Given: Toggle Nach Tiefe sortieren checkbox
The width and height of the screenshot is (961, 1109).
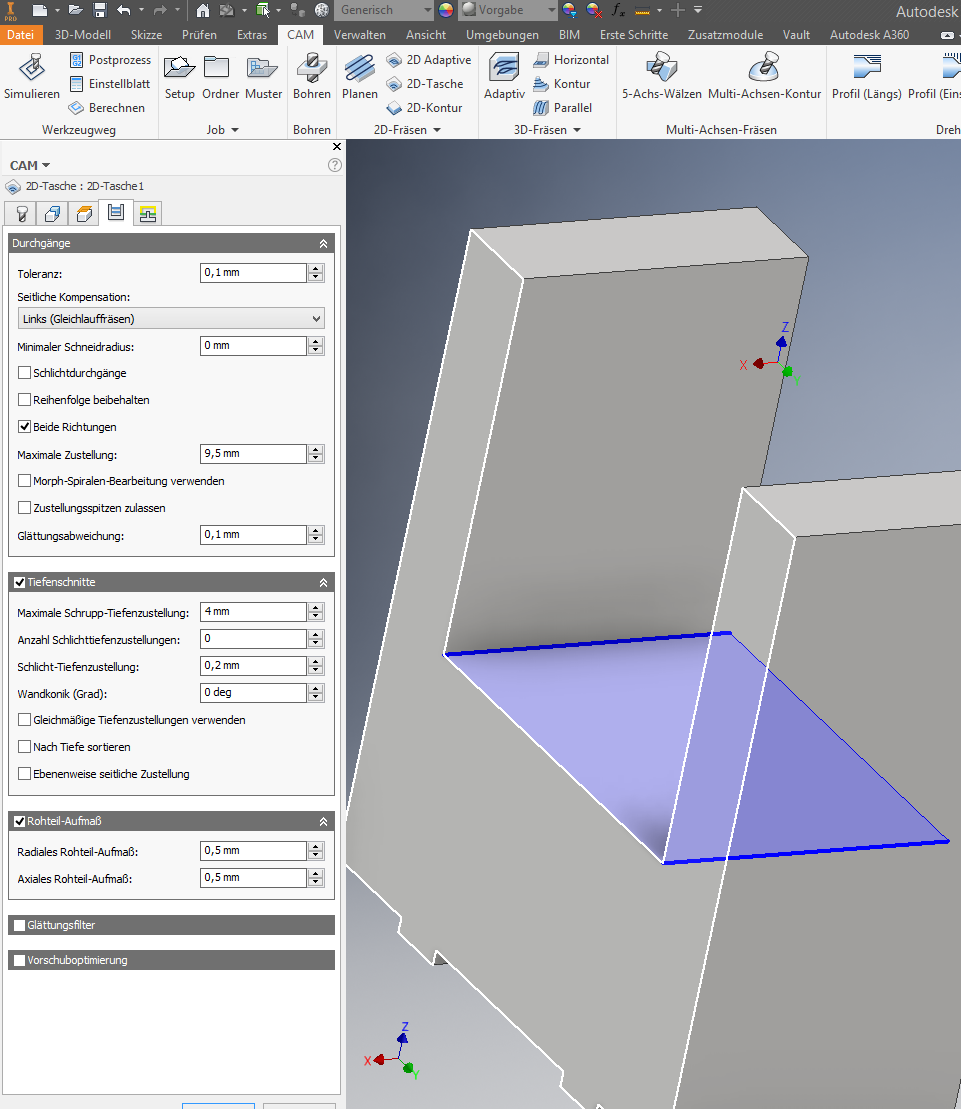Looking at the screenshot, I should pos(25,747).
